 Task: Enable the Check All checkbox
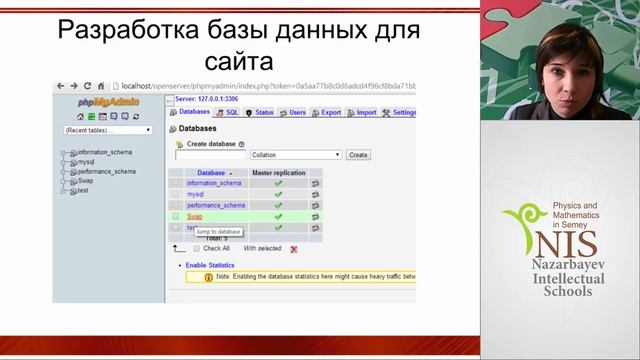(x=197, y=249)
